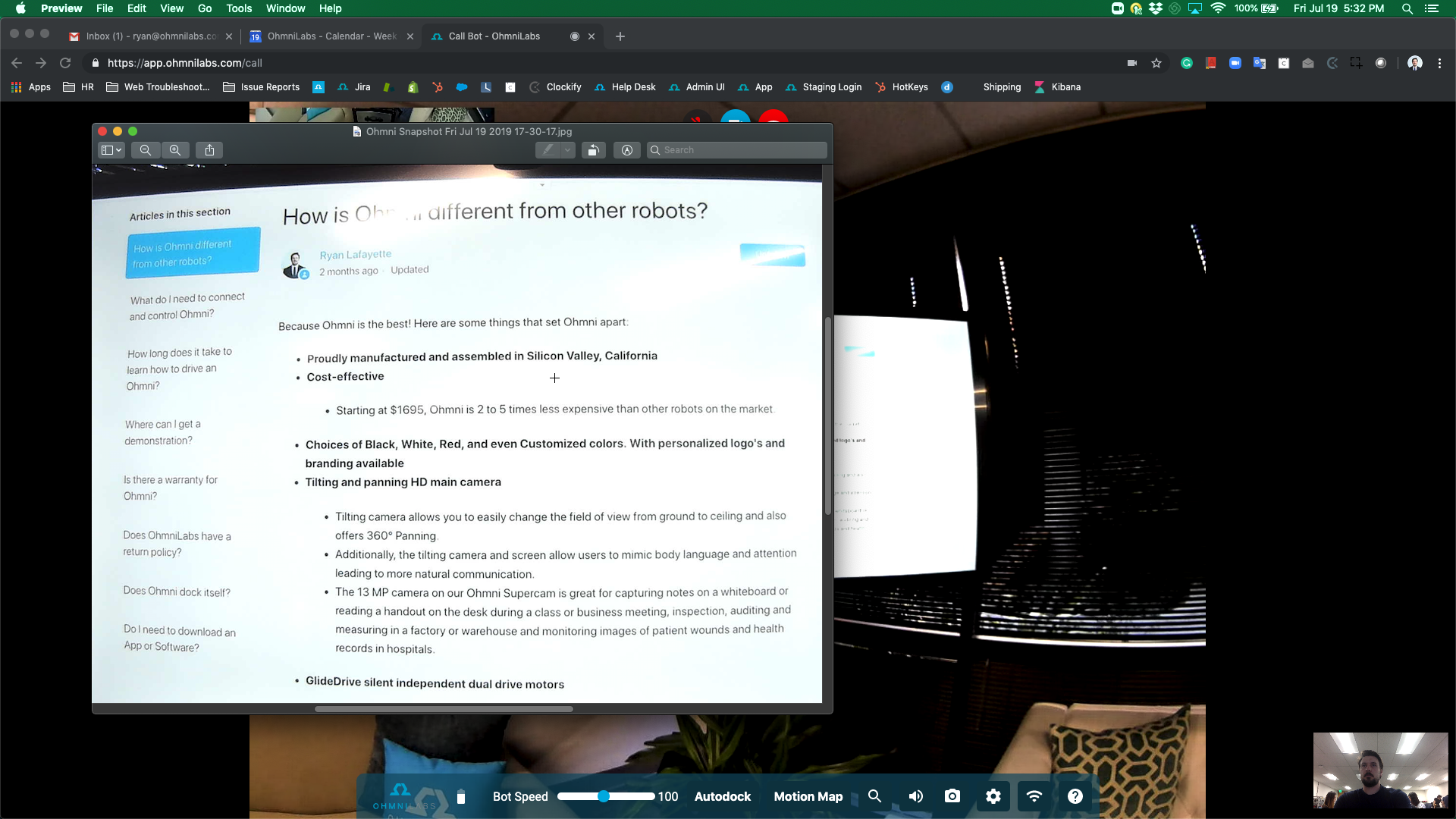The width and height of the screenshot is (1456, 819).
Task: Click the help question mark icon
Action: pos(1075,796)
